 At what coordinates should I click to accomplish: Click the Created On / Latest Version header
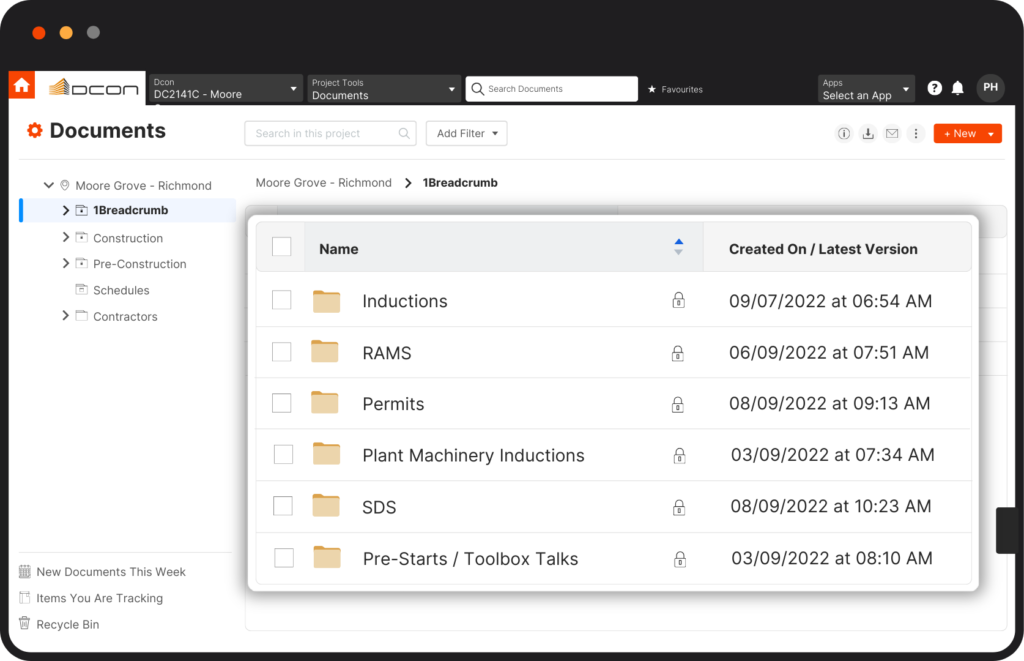[x=823, y=249]
